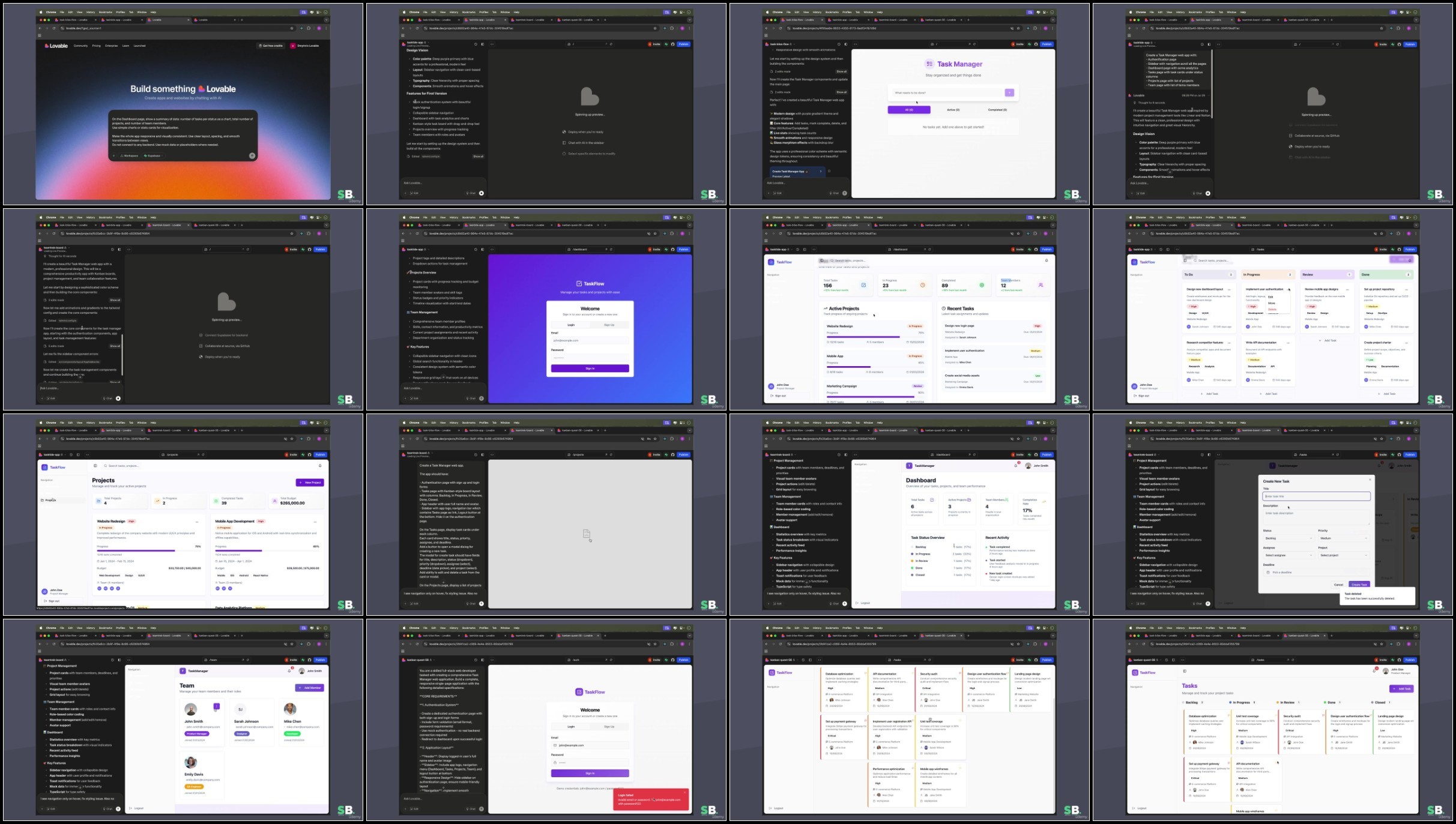Open the Priority dropdown showing Medium
Viewport: 1456px width, 824px height.
pos(1343,538)
